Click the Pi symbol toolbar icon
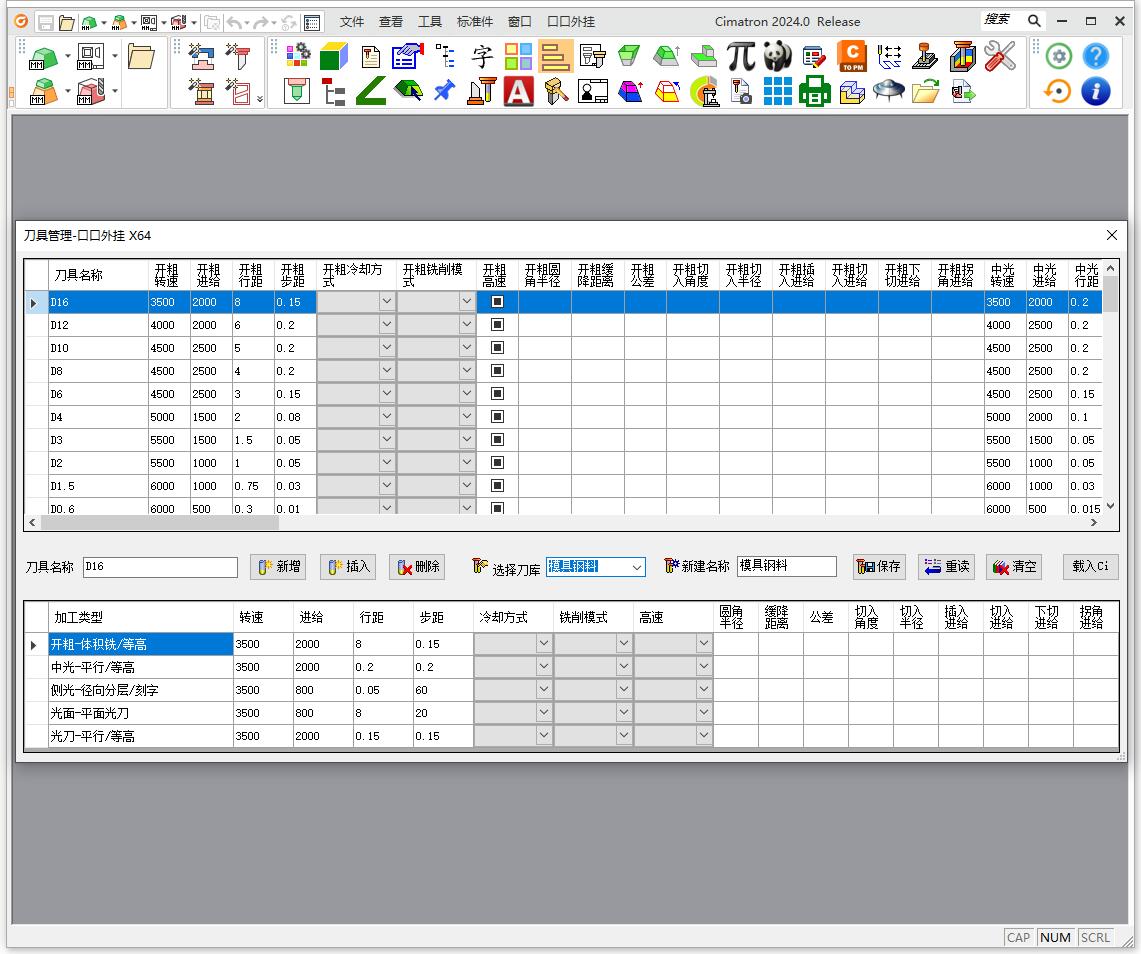 coord(741,57)
